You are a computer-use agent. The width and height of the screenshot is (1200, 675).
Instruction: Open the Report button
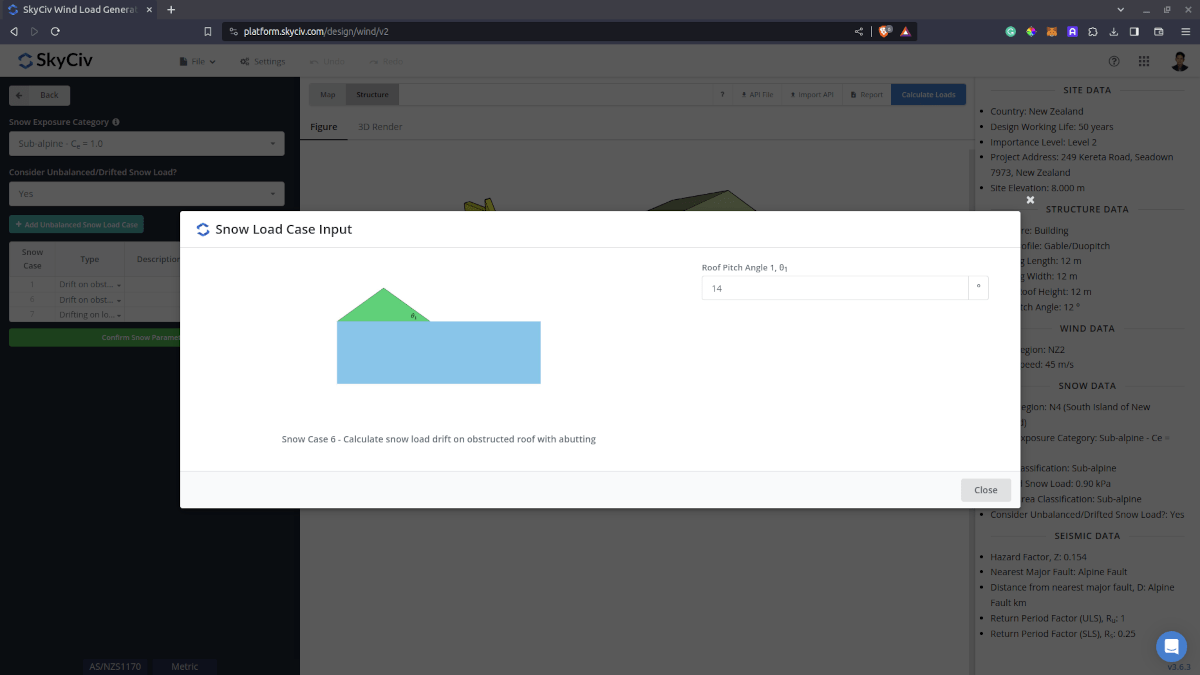pos(866,94)
